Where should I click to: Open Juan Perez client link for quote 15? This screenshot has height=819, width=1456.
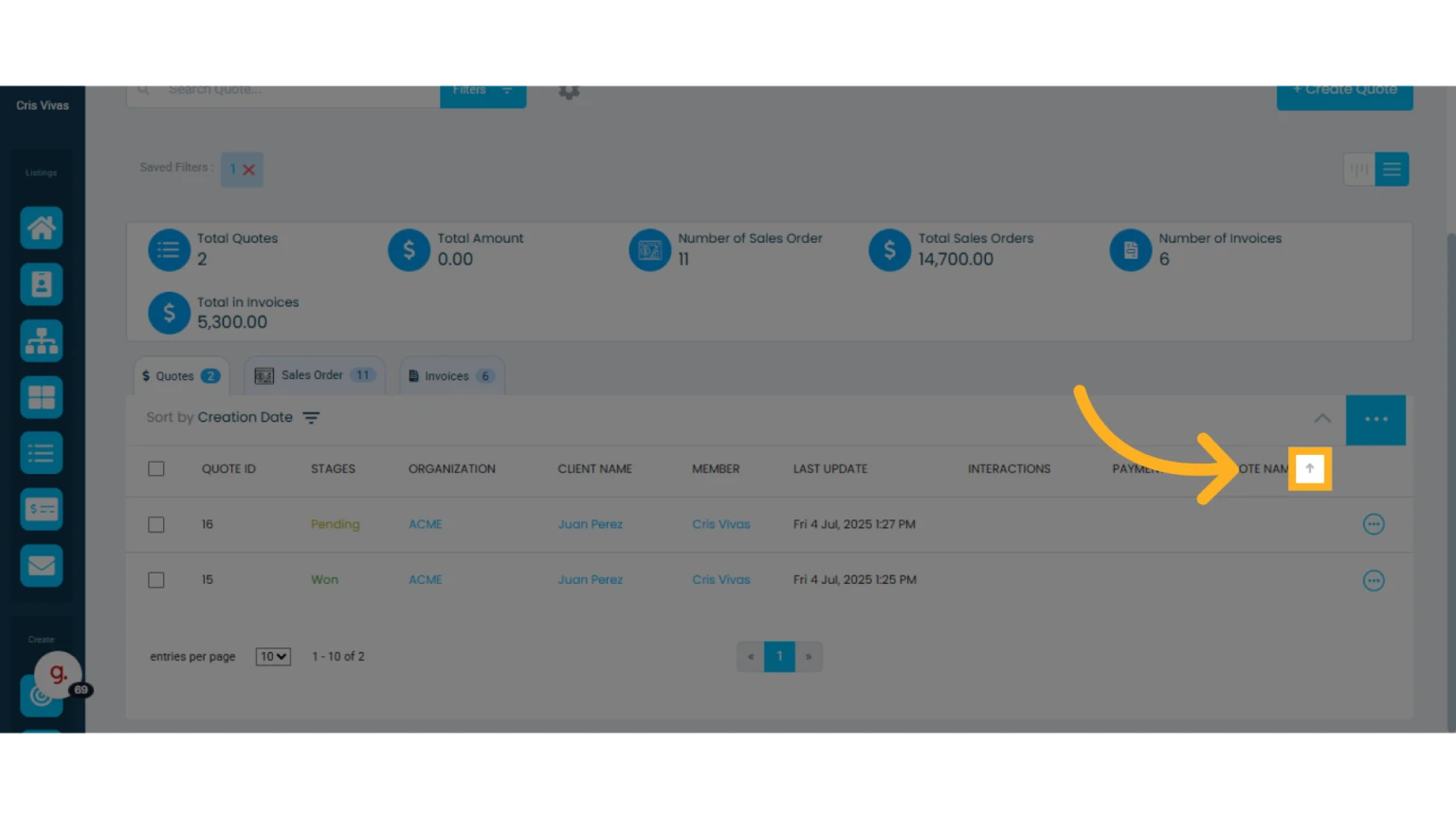pyautogui.click(x=591, y=580)
